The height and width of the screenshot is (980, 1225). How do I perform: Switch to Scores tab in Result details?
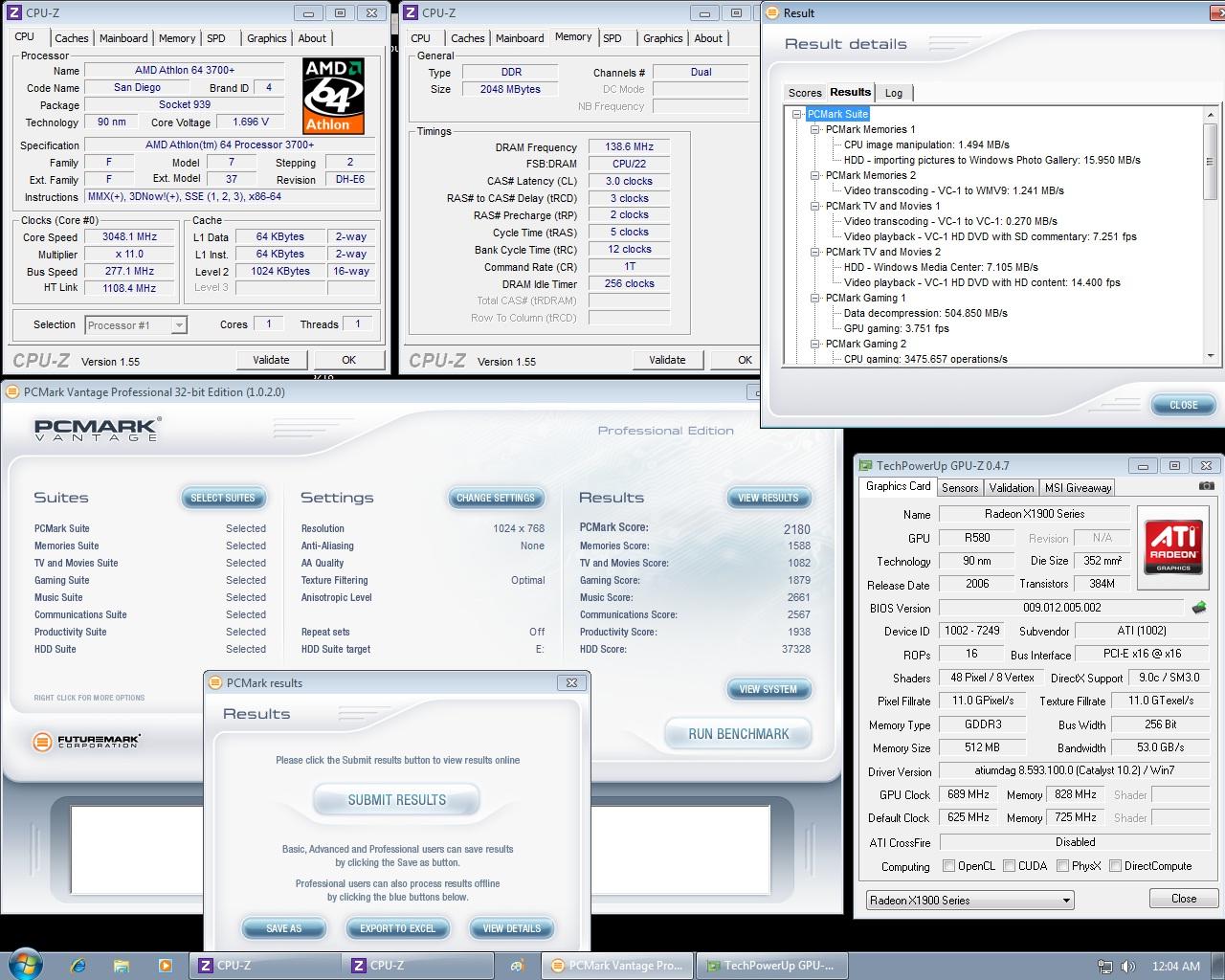click(805, 93)
